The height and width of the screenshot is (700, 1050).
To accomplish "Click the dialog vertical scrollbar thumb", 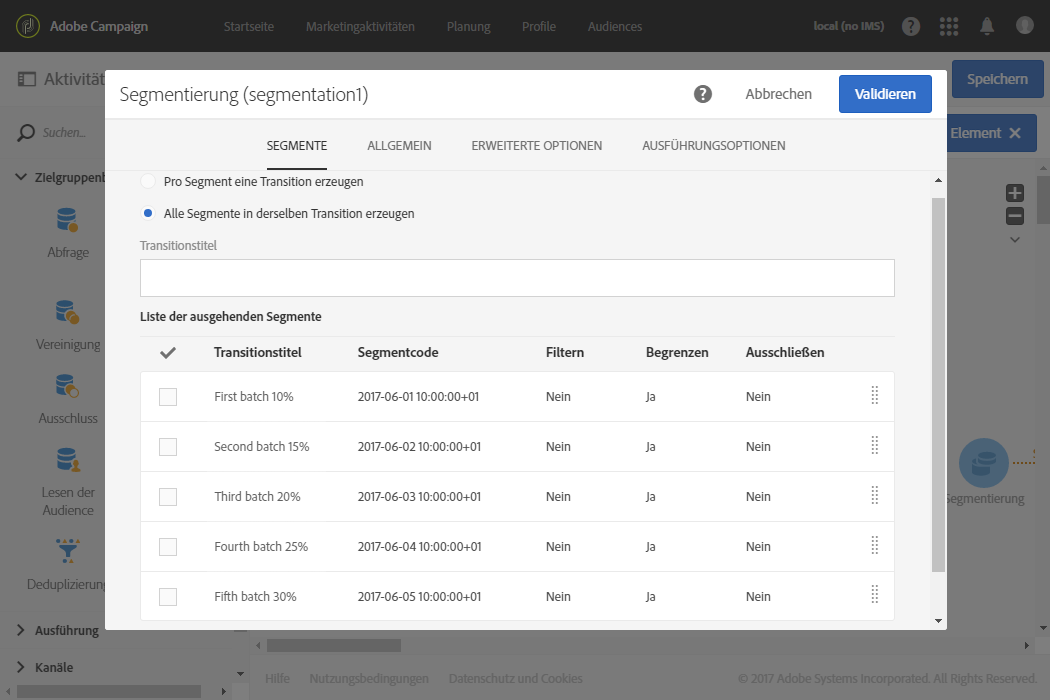I will [938, 385].
